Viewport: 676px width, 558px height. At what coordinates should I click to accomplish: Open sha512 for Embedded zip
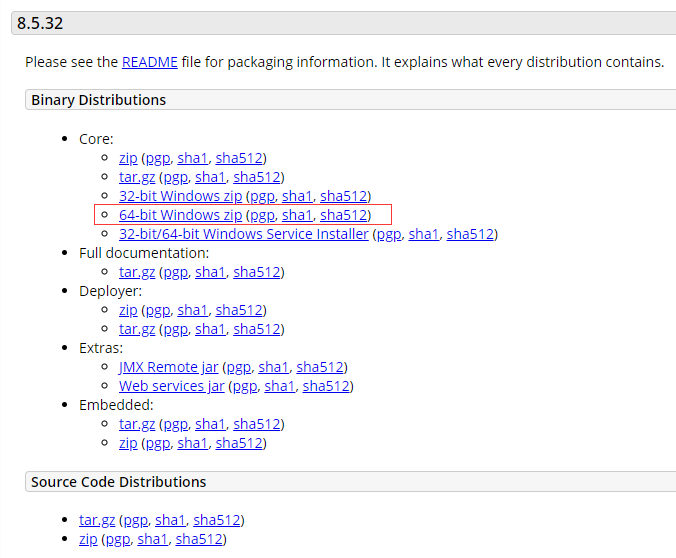[x=239, y=443]
